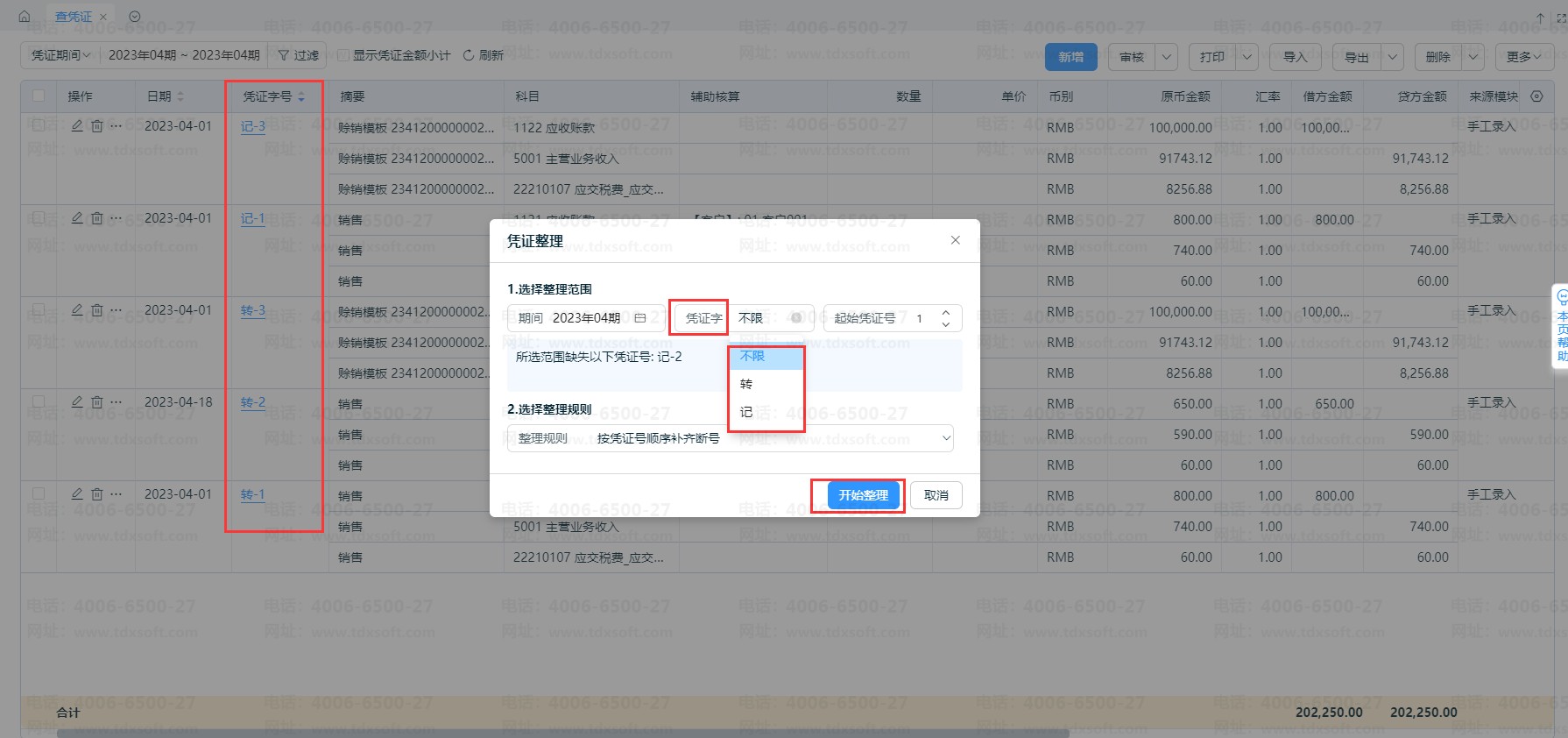This screenshot has width=1568, height=738.
Task: Click the 过滤 filter funnel icon
Action: pos(284,55)
